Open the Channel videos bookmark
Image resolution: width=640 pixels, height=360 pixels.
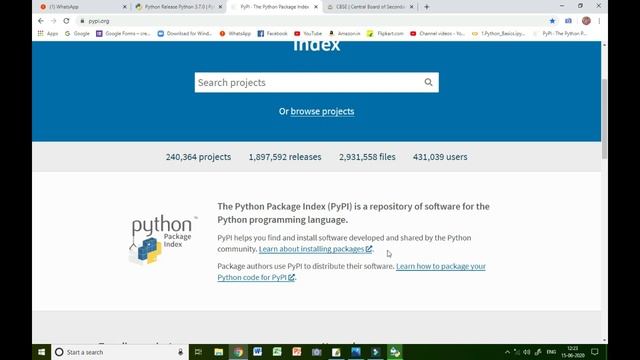pos(438,33)
